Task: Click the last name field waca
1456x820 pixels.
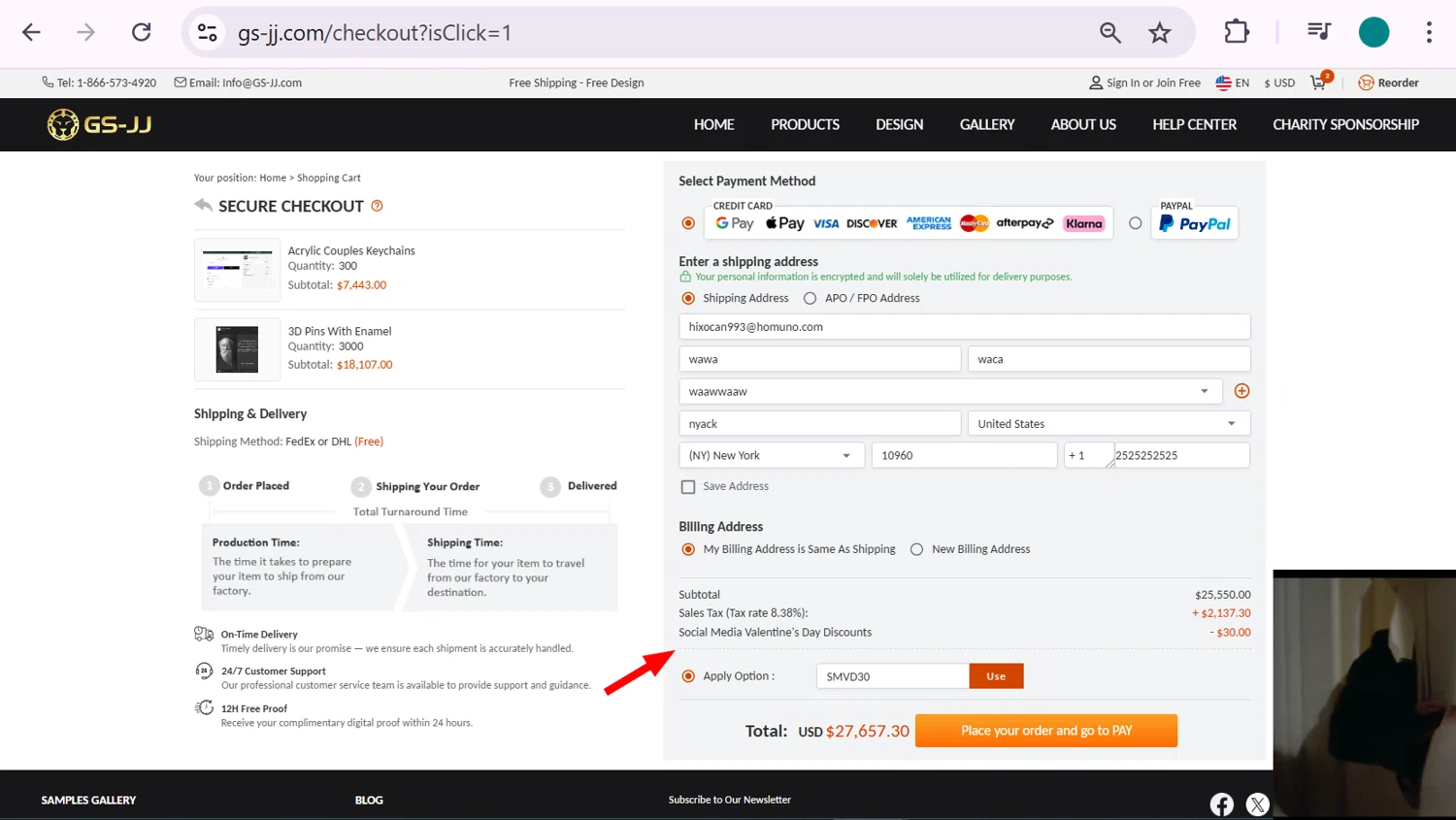Action: point(1109,359)
